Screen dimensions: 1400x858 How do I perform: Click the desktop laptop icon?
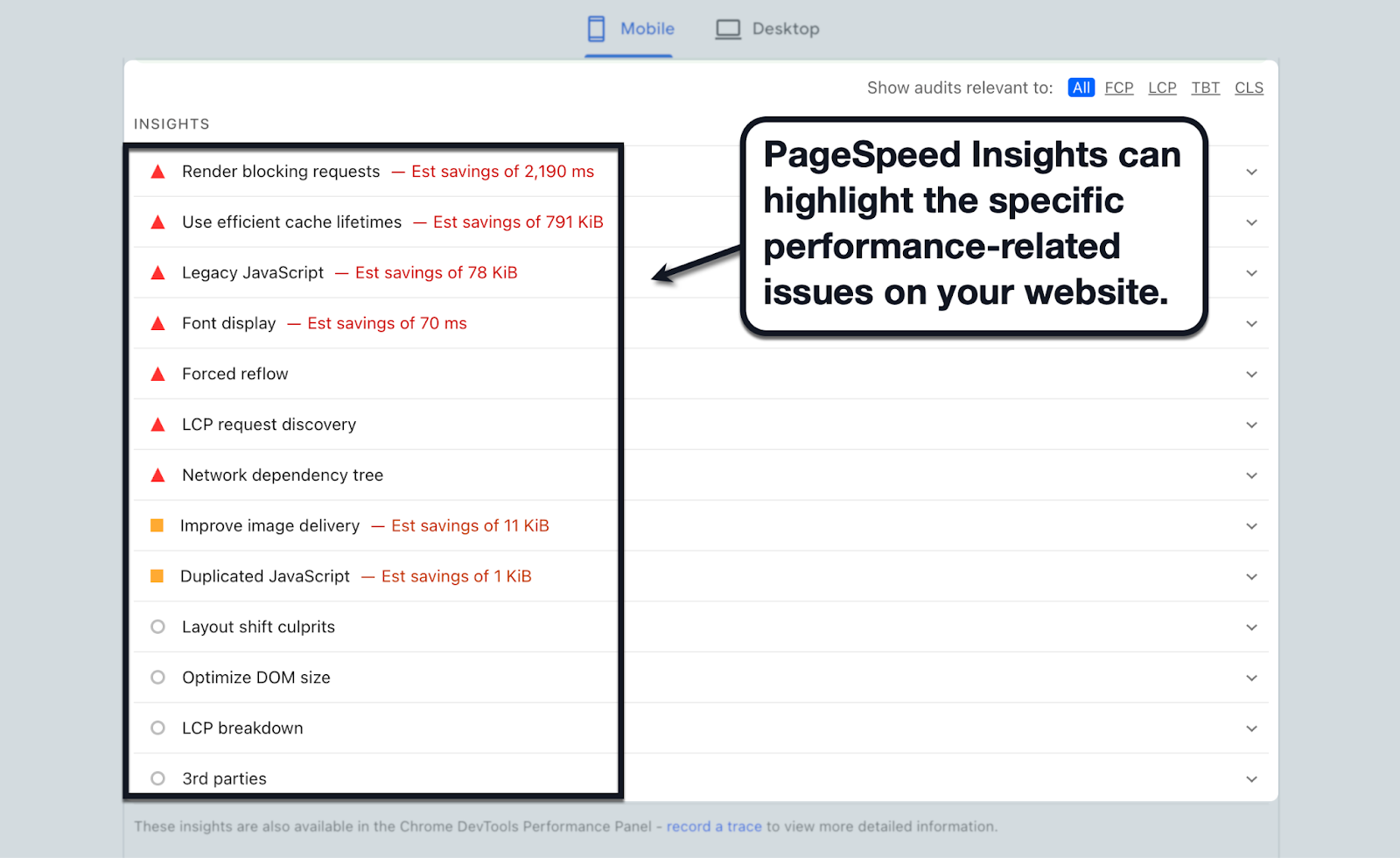tap(728, 29)
